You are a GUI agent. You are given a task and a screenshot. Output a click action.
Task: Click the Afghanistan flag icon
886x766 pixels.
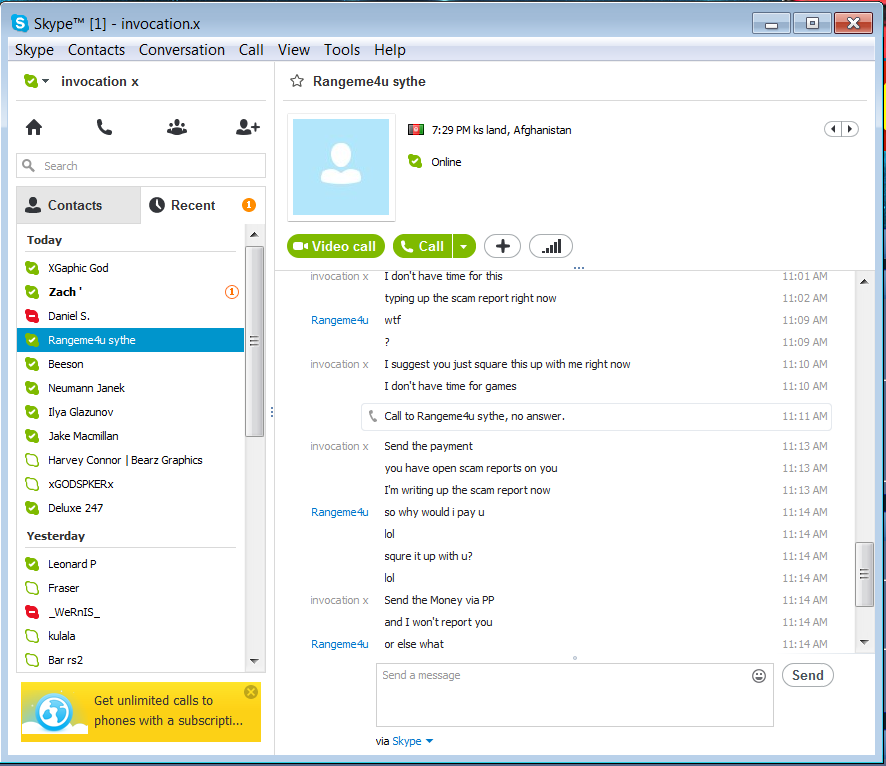click(x=416, y=130)
